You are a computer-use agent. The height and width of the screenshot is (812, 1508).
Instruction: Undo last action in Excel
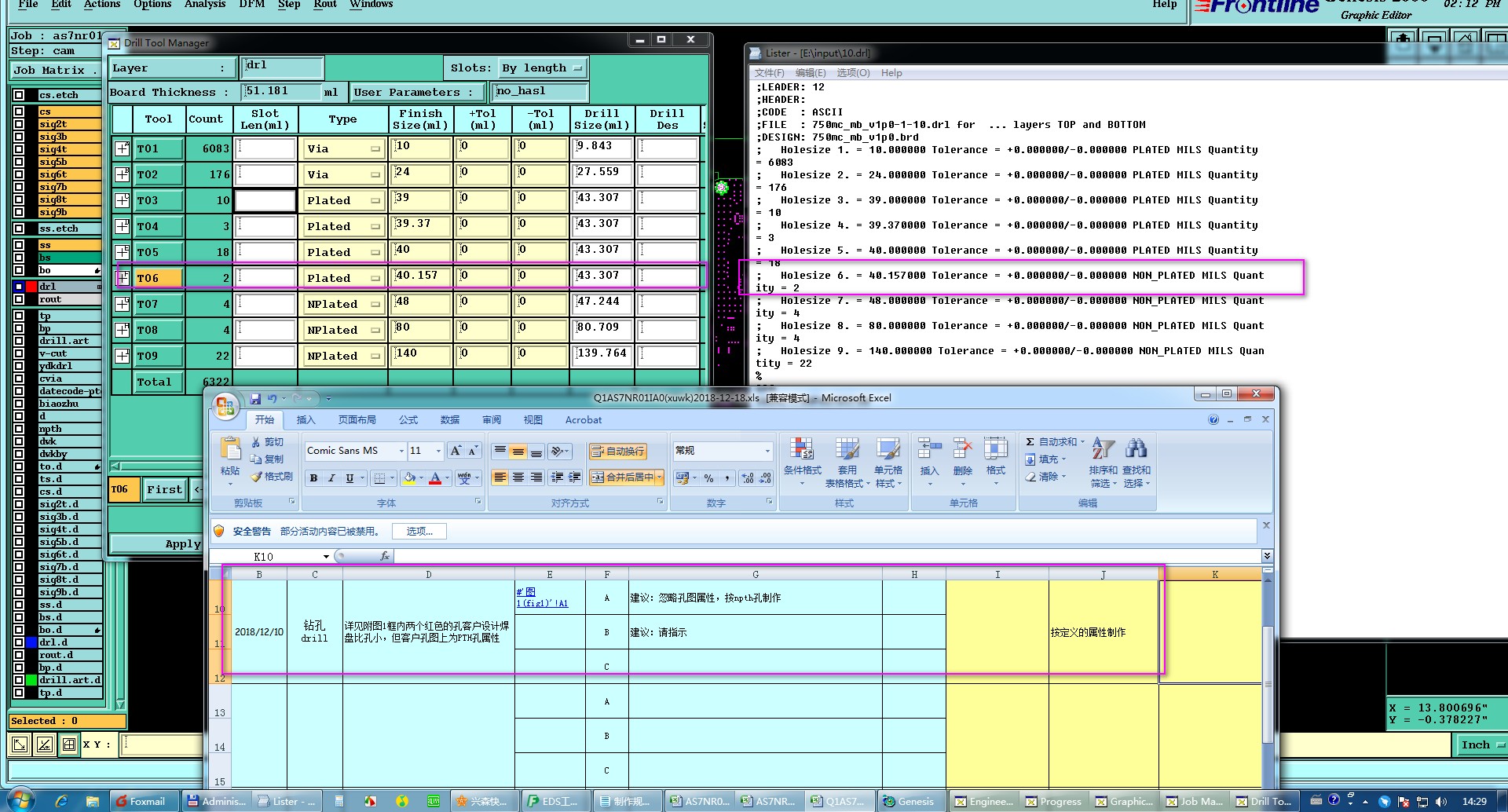[272, 399]
